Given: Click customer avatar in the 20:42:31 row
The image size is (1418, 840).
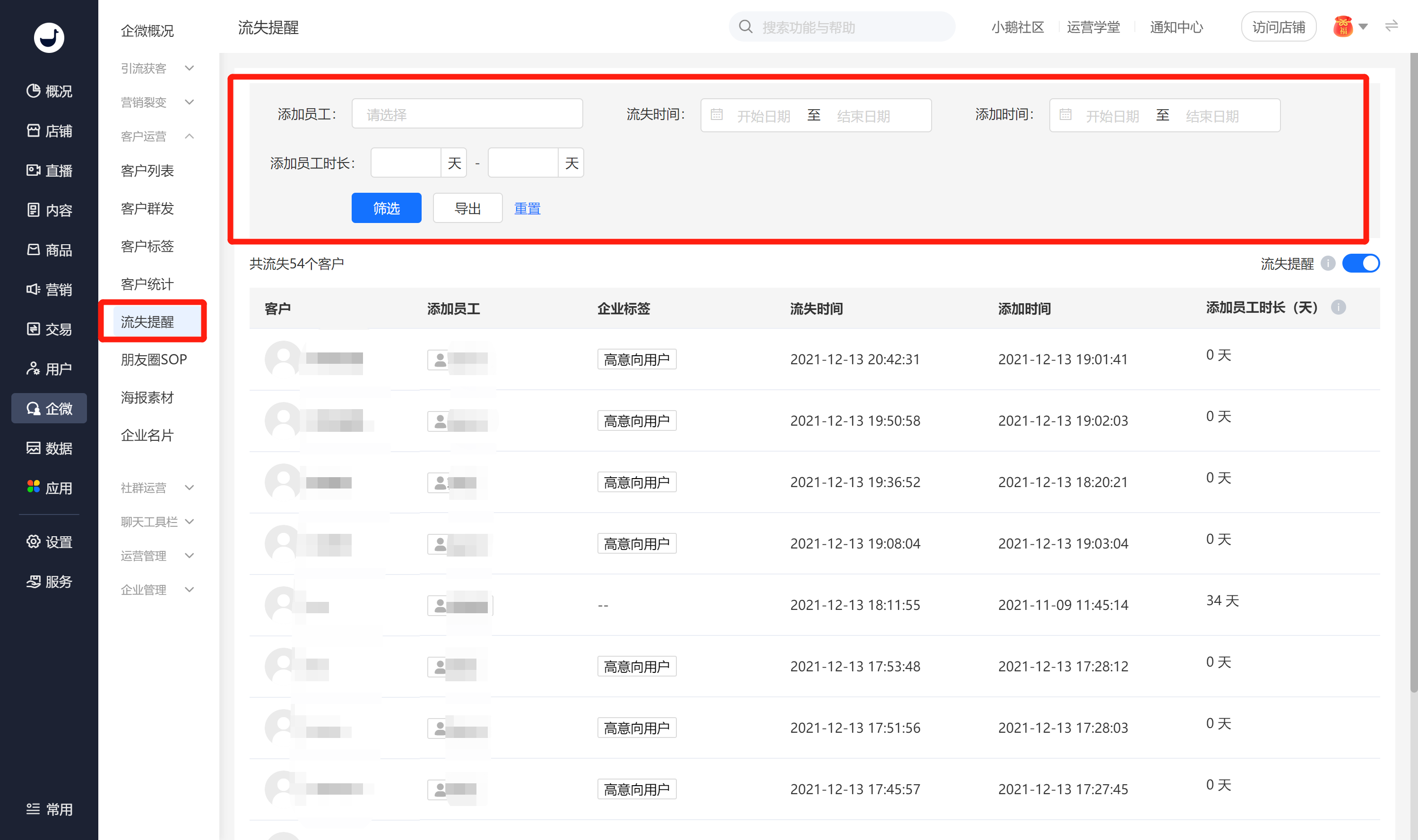Looking at the screenshot, I should [283, 359].
